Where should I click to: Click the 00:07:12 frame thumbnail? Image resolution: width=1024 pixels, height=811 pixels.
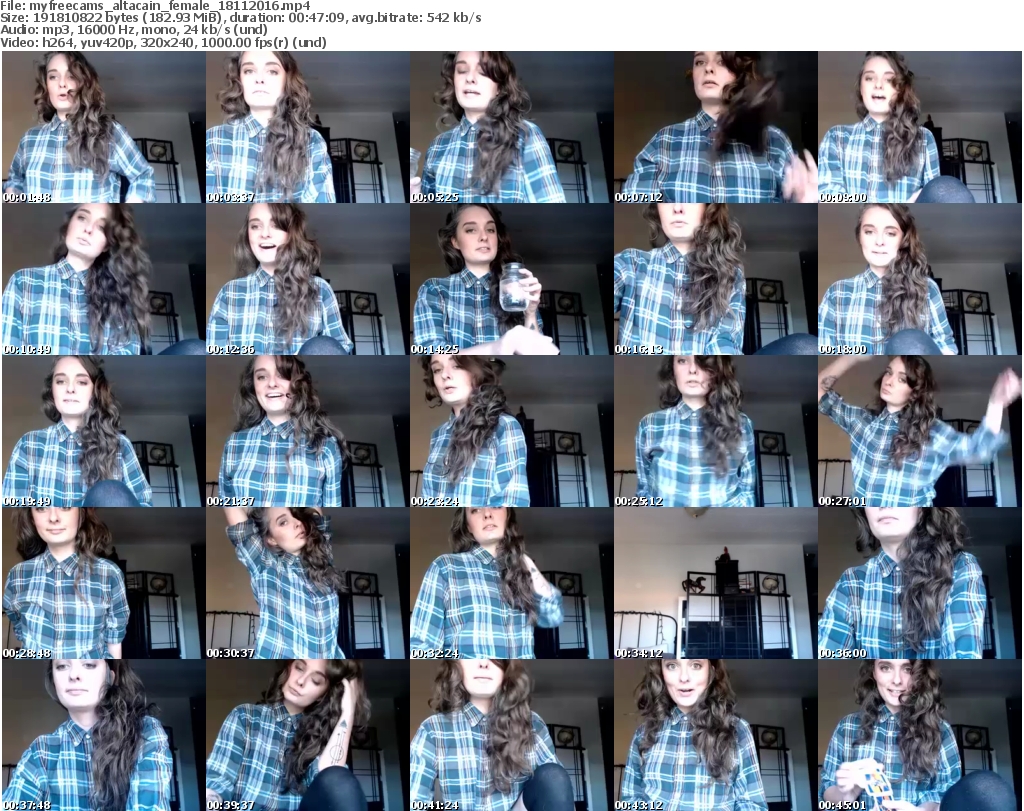(716, 127)
